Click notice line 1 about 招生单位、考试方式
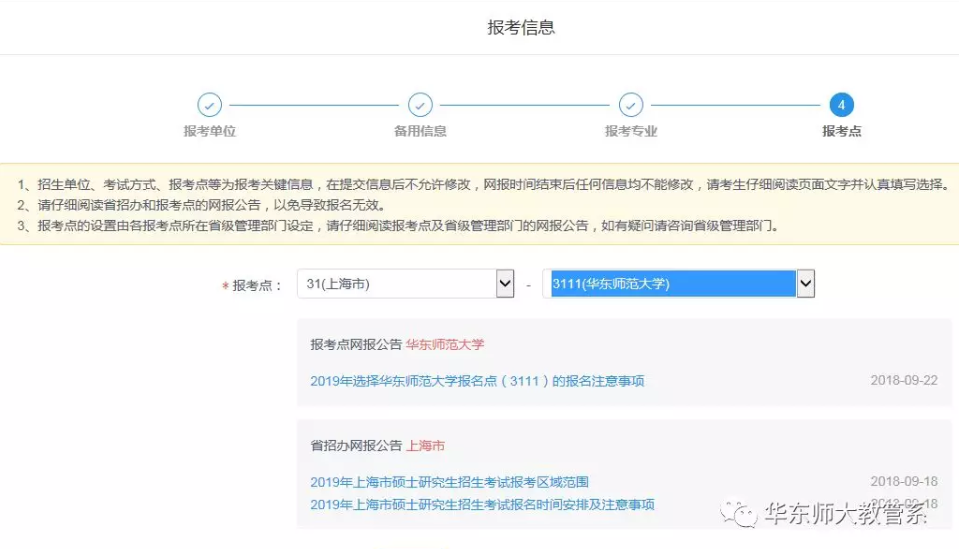Image resolution: width=967 pixels, height=549 pixels. [x=484, y=184]
